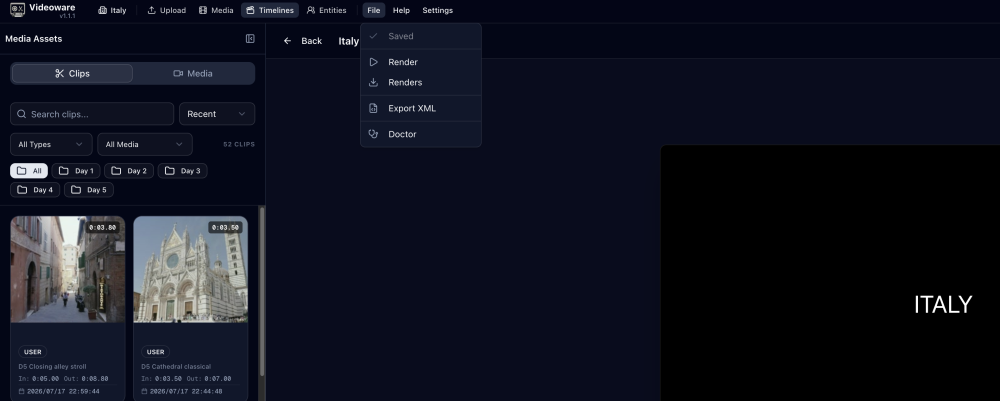This screenshot has width=1000, height=401.
Task: Click the Back button
Action: [303, 41]
